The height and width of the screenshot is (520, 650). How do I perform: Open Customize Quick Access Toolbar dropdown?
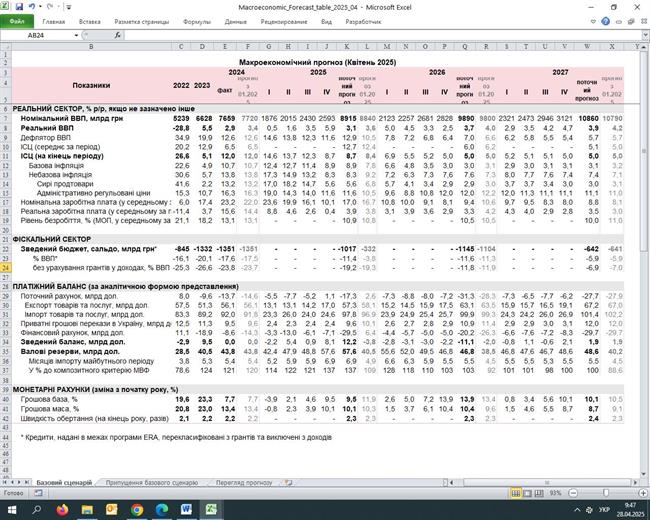coord(69,7)
